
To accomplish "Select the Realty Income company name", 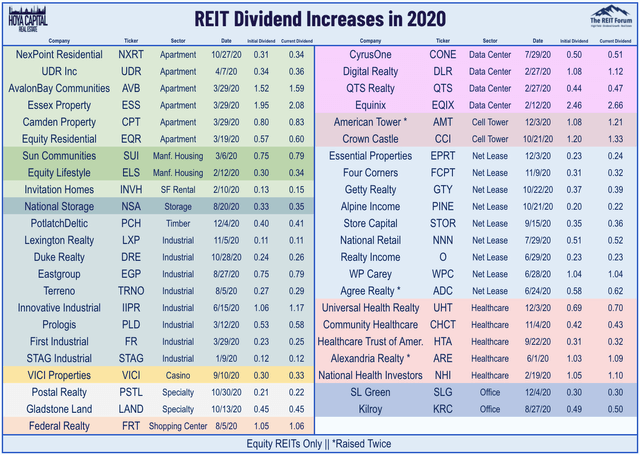I will click(370, 257).
